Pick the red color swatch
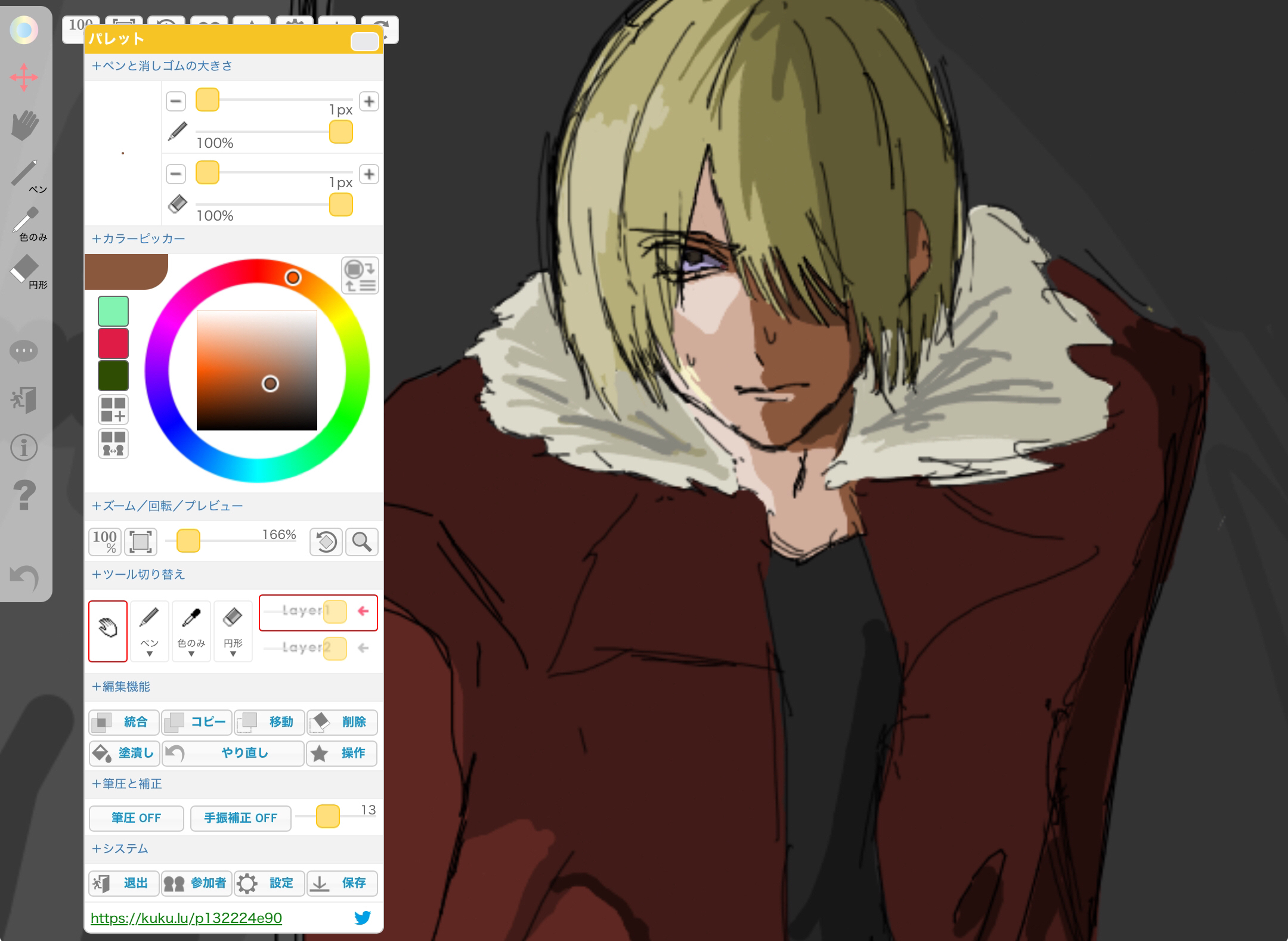This screenshot has width=1288, height=942. (113, 343)
